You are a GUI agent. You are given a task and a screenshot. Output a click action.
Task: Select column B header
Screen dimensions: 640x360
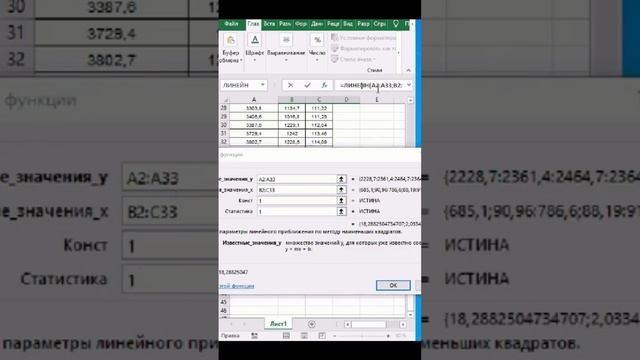click(x=292, y=100)
